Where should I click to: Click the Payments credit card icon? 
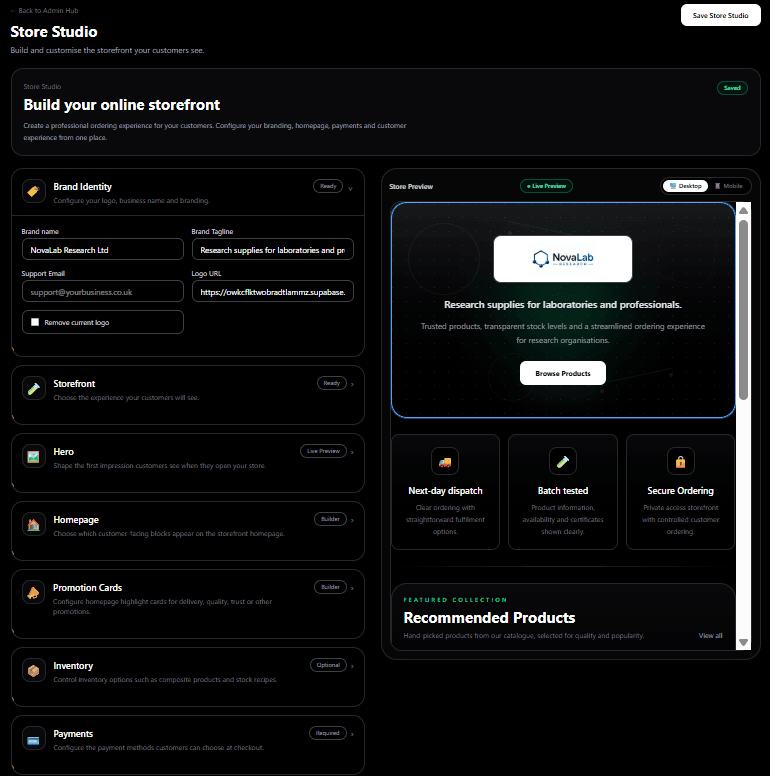(34, 740)
